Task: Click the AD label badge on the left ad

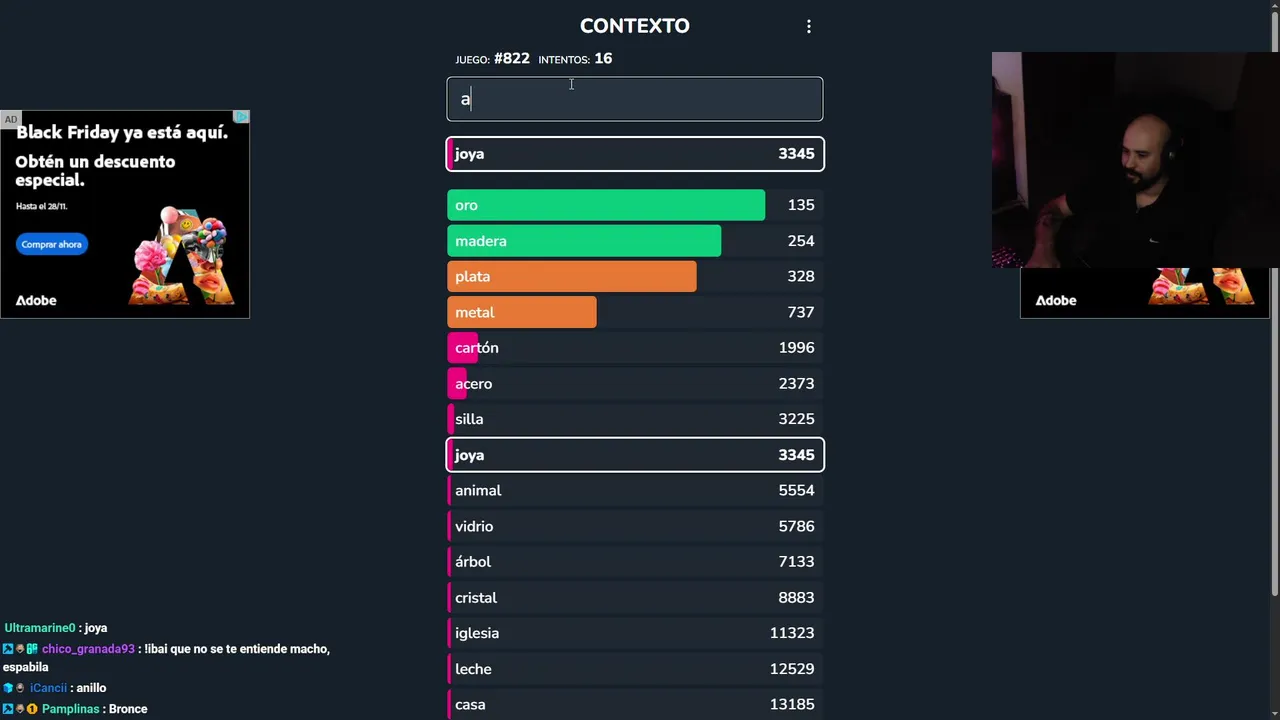Action: click(x=10, y=119)
